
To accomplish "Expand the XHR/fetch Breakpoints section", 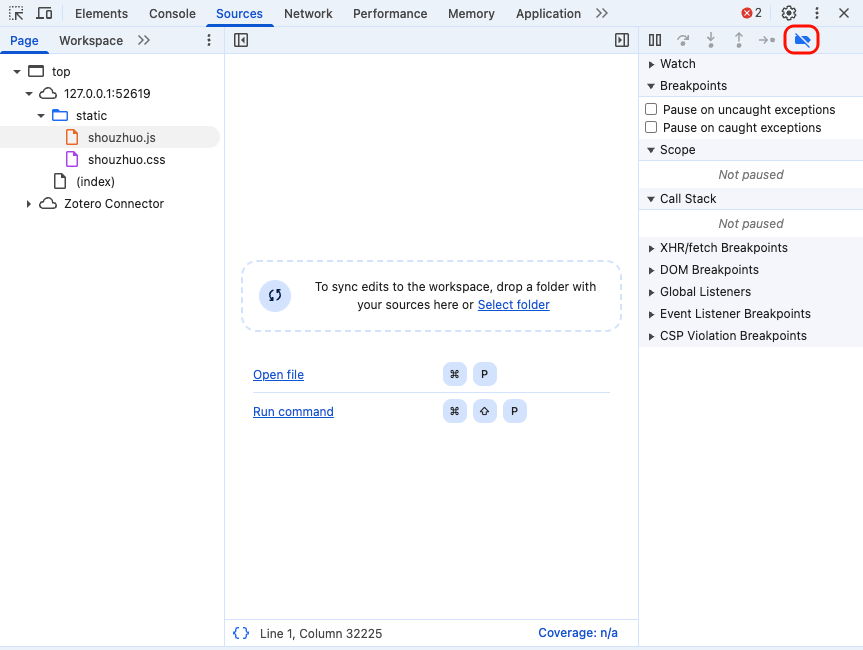I will pyautogui.click(x=652, y=248).
